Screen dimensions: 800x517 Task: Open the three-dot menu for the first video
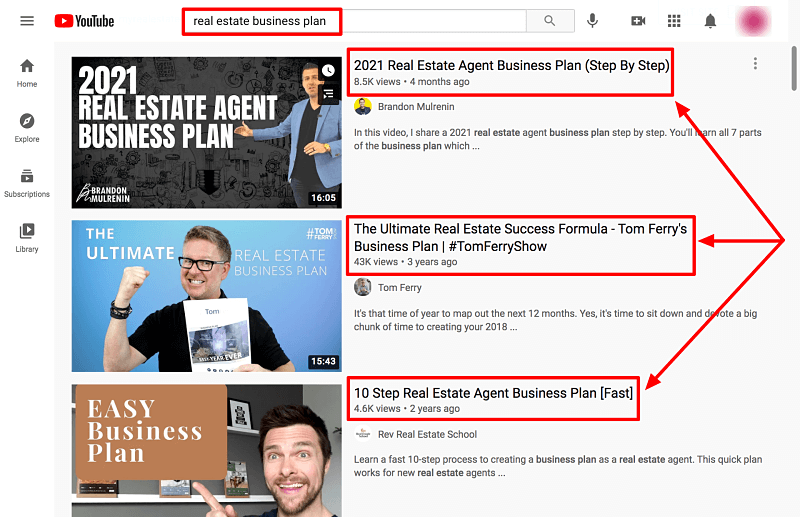pos(755,64)
